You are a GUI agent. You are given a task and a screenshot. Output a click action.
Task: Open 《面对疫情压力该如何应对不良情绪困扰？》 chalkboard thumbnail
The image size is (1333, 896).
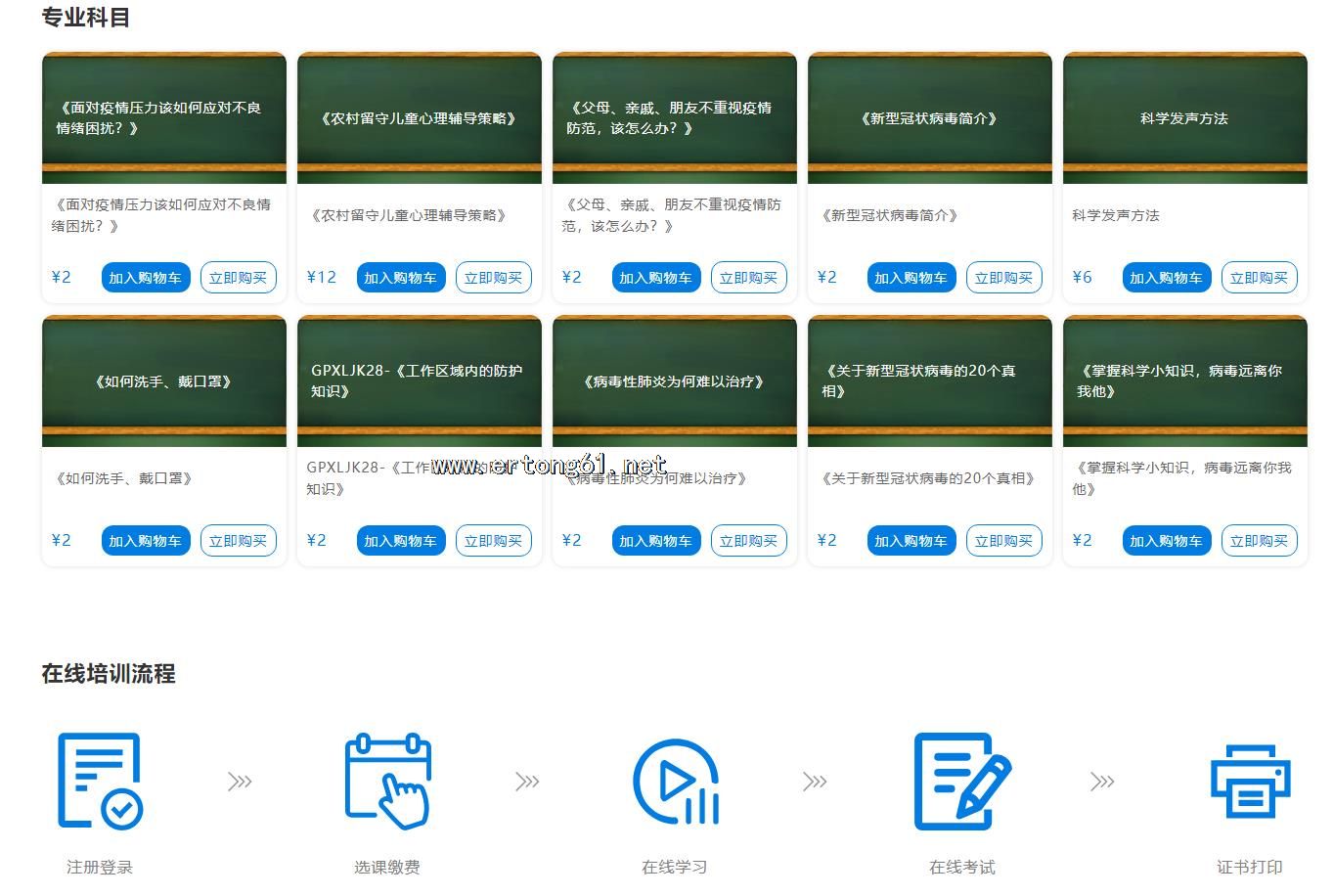[x=164, y=117]
